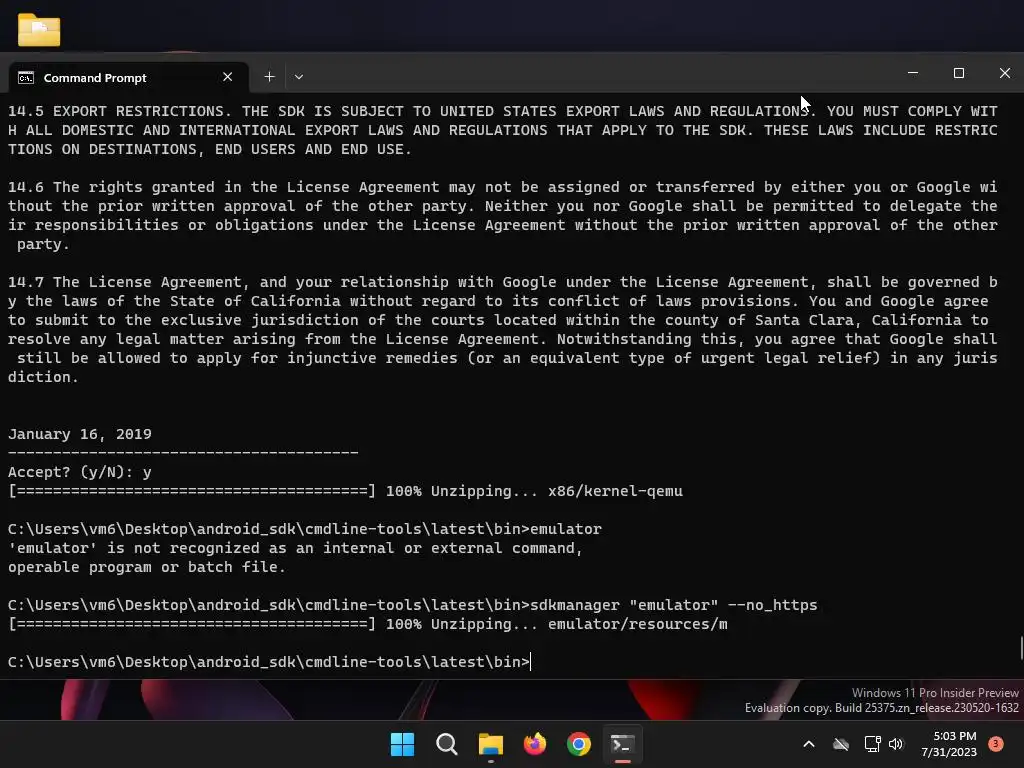Open the desktop folder icon
The height and width of the screenshot is (768, 1024).
pos(39,30)
